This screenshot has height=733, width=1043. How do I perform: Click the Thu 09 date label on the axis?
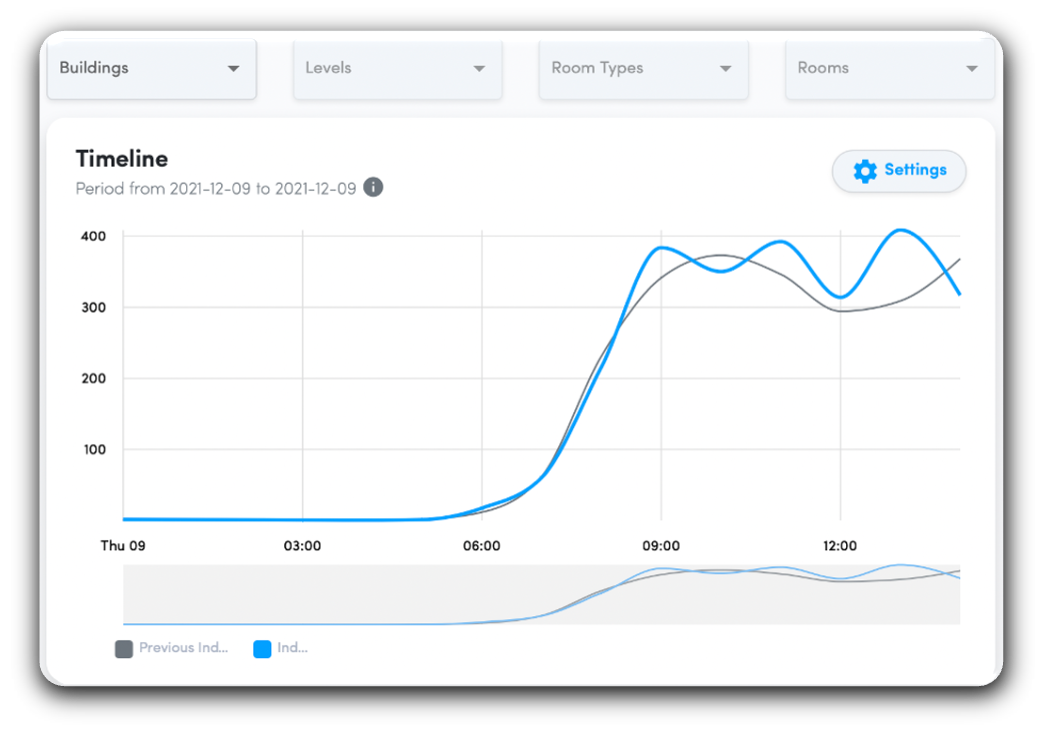coord(123,546)
